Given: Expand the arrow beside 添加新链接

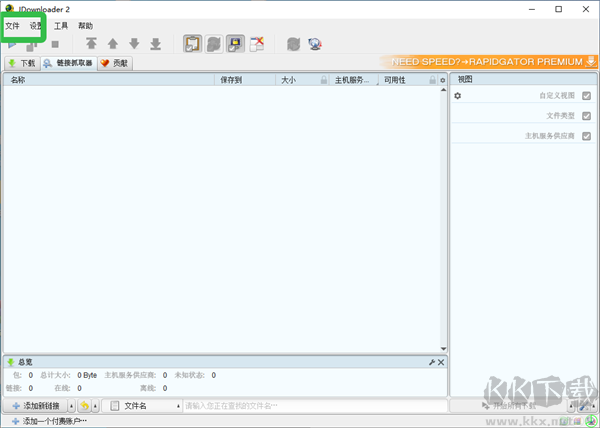Looking at the screenshot, I should point(72,406).
